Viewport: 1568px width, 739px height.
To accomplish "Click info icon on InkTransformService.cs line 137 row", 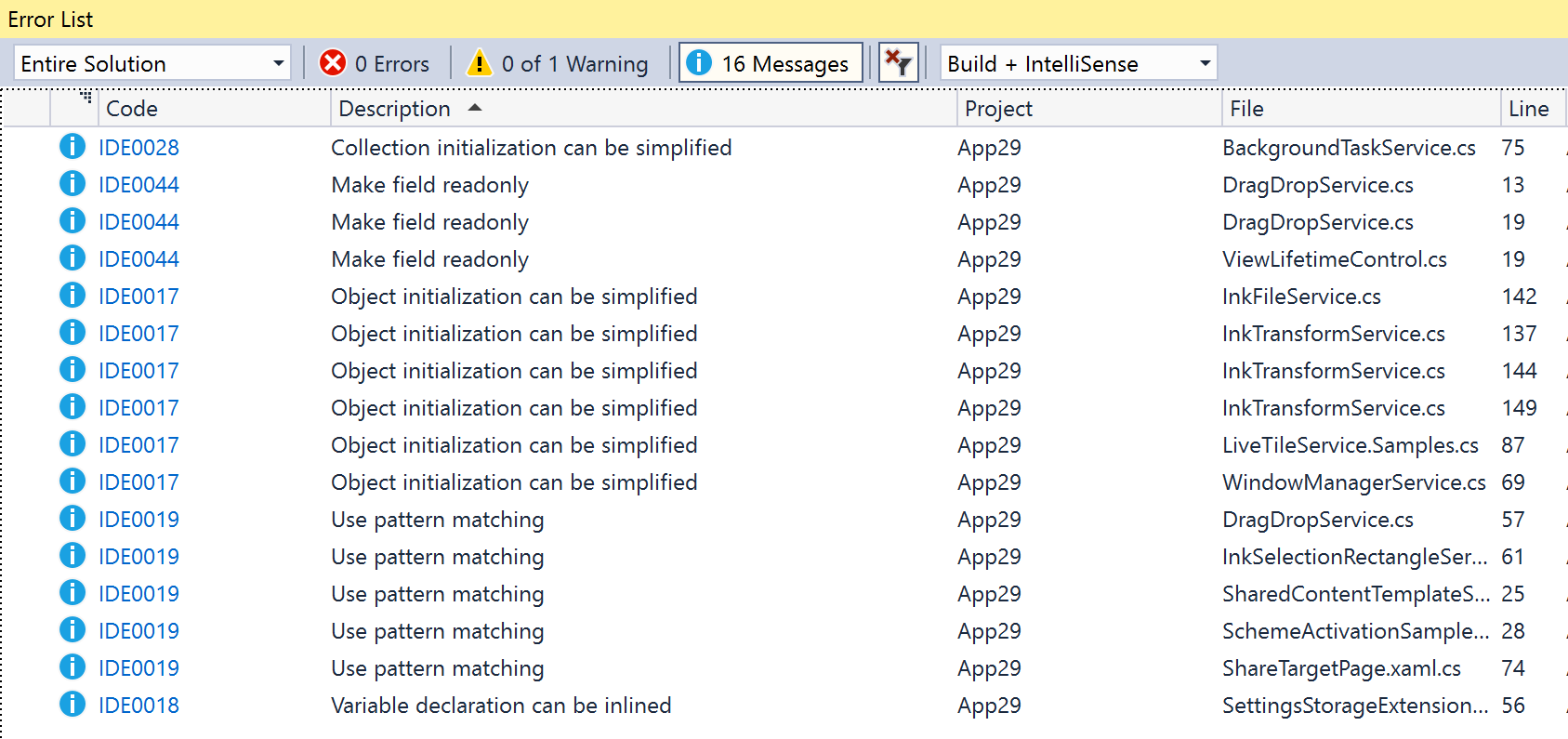I will pyautogui.click(x=72, y=332).
